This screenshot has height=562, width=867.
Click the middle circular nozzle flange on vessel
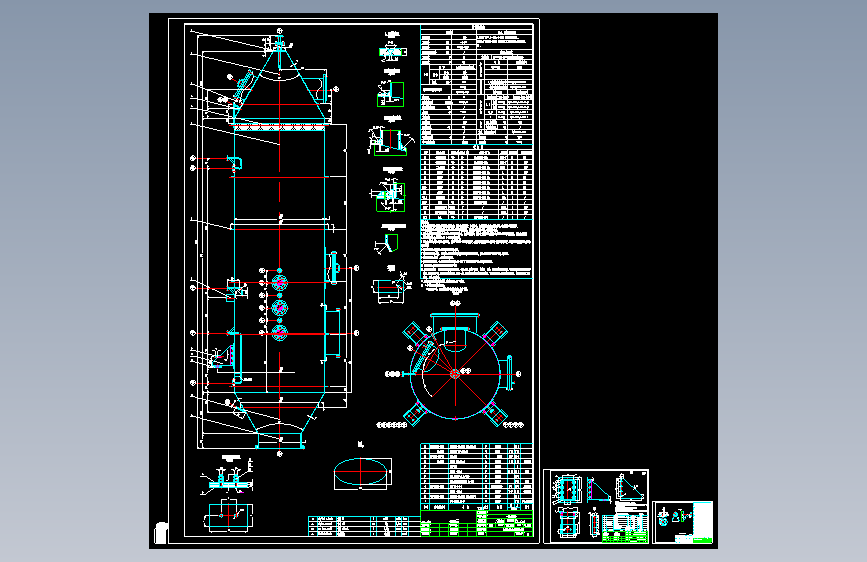point(280,308)
